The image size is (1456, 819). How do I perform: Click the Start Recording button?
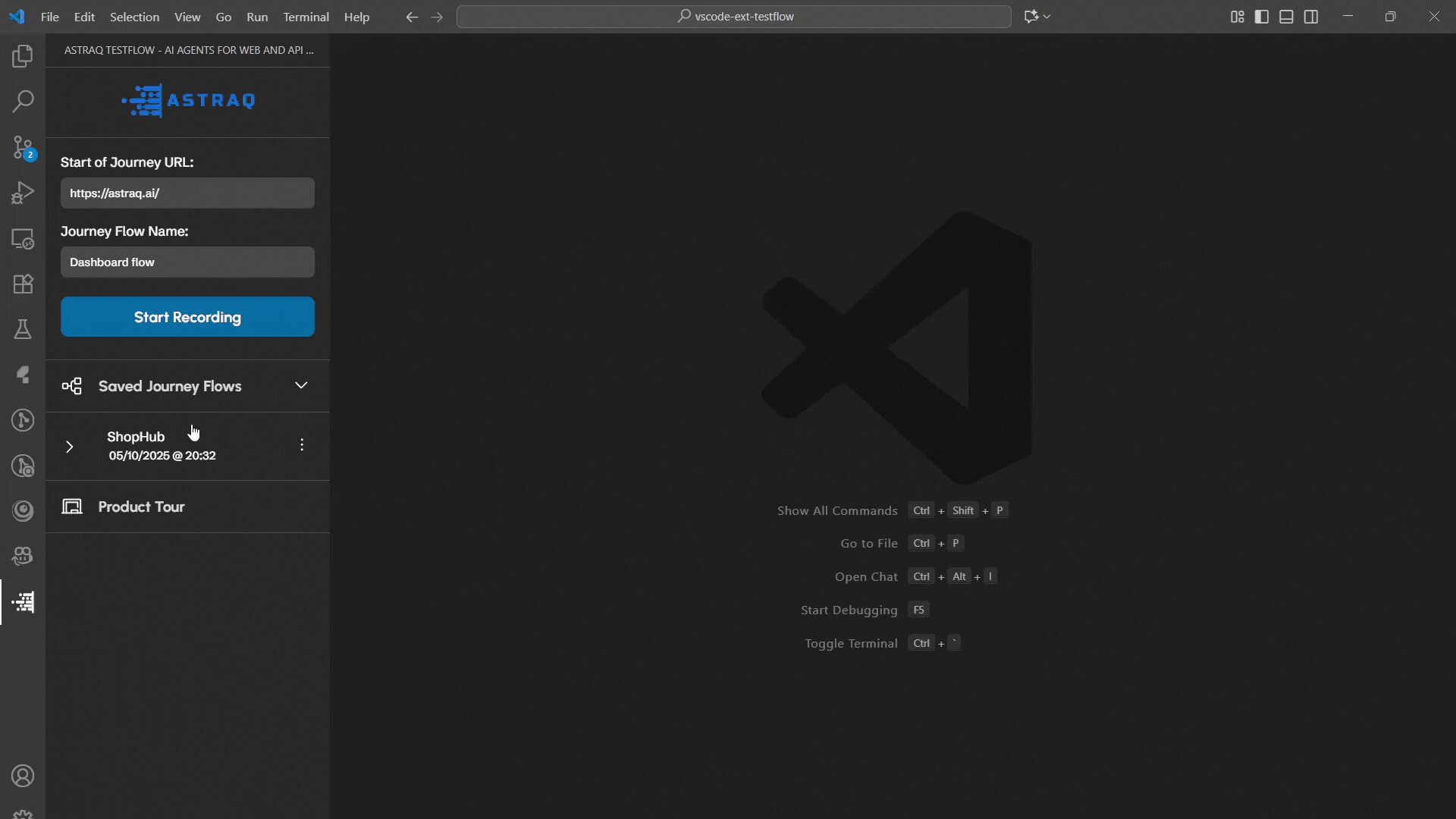pos(187,317)
